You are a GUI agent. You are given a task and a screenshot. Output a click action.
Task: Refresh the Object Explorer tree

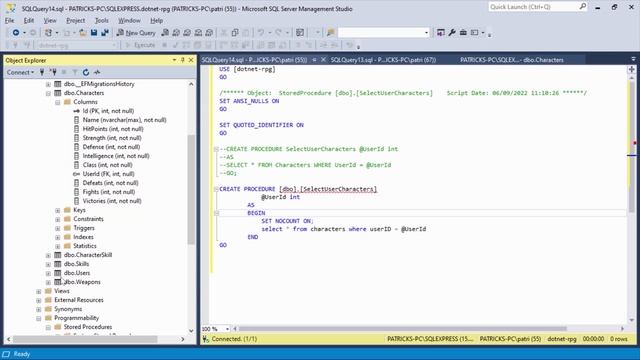pyautogui.click(x=86, y=72)
